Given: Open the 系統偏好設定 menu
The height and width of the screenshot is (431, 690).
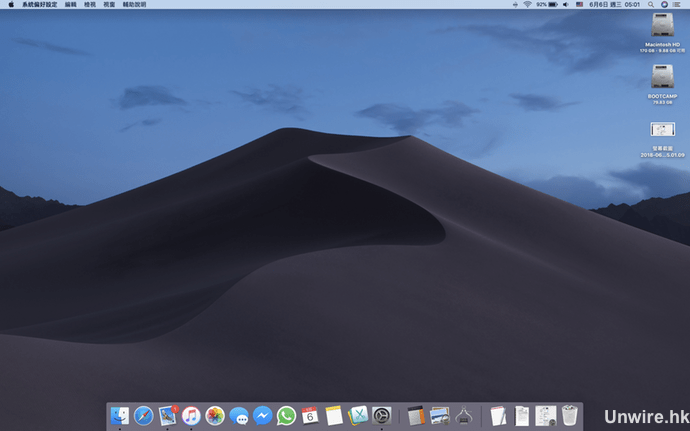Looking at the screenshot, I should click(x=40, y=4).
